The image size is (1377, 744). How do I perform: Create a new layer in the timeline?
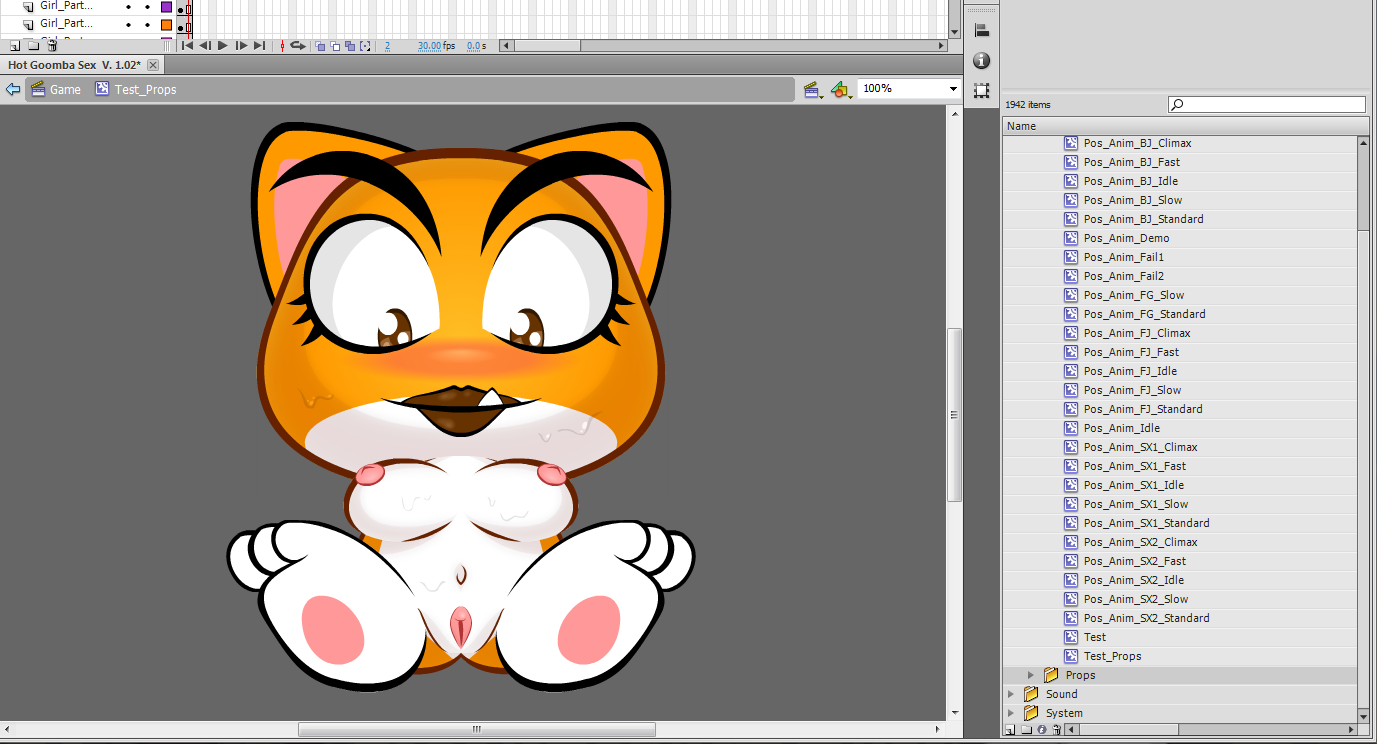[x=15, y=46]
